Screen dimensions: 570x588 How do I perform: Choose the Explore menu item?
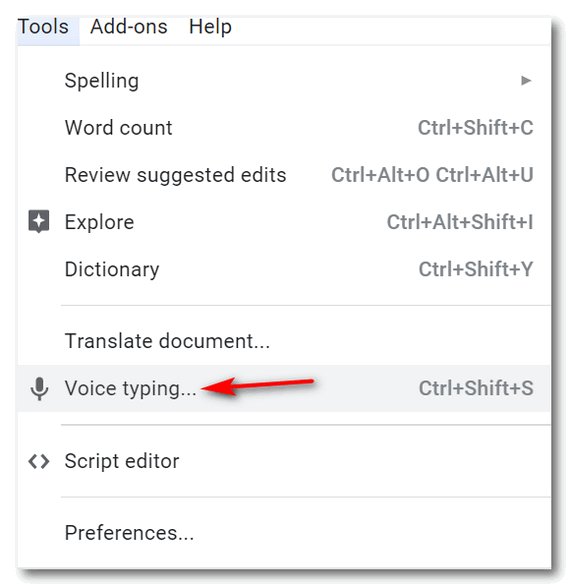(x=284, y=222)
